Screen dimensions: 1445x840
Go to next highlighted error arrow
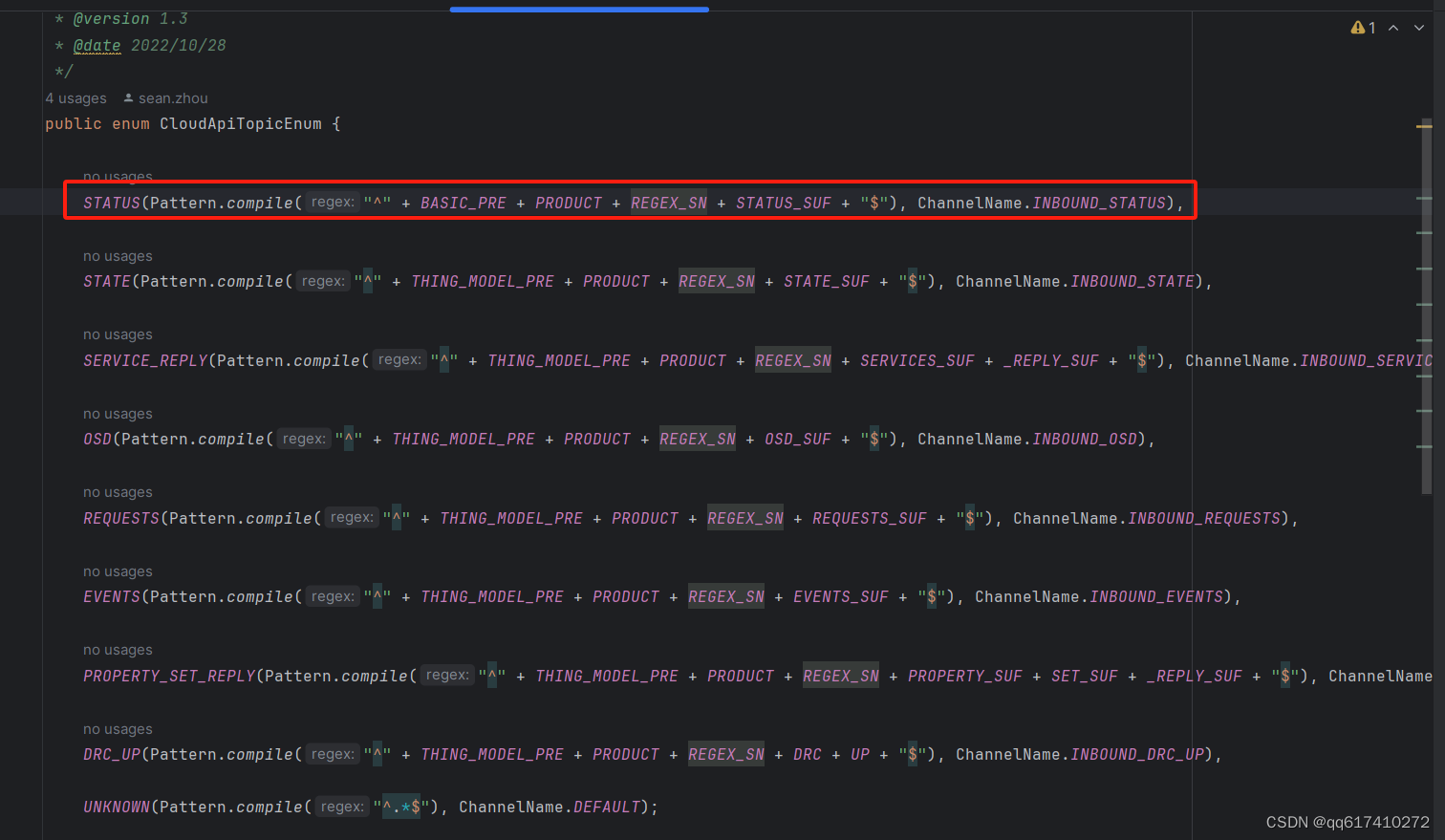[1419, 28]
